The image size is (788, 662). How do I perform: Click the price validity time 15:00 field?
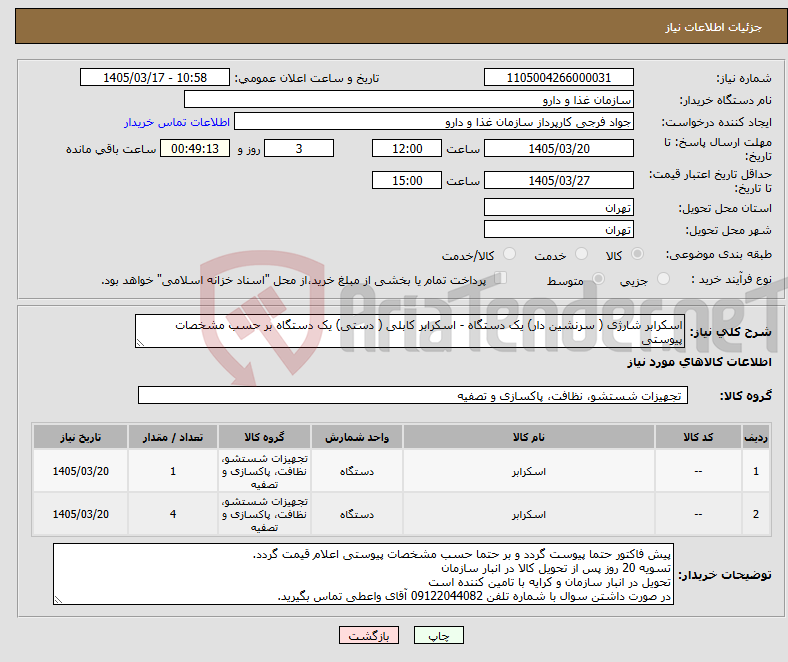pos(407,180)
